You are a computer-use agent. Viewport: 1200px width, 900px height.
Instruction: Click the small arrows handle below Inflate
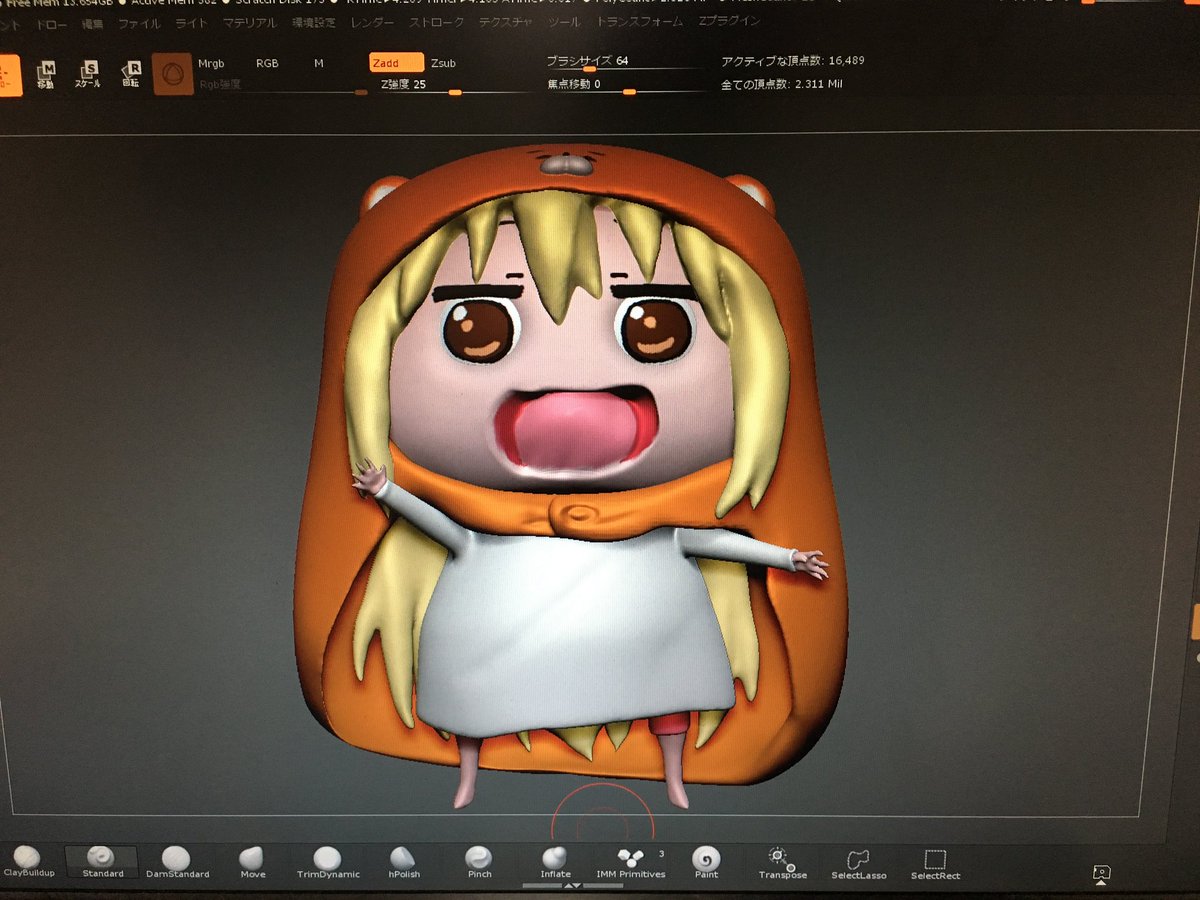(571, 885)
